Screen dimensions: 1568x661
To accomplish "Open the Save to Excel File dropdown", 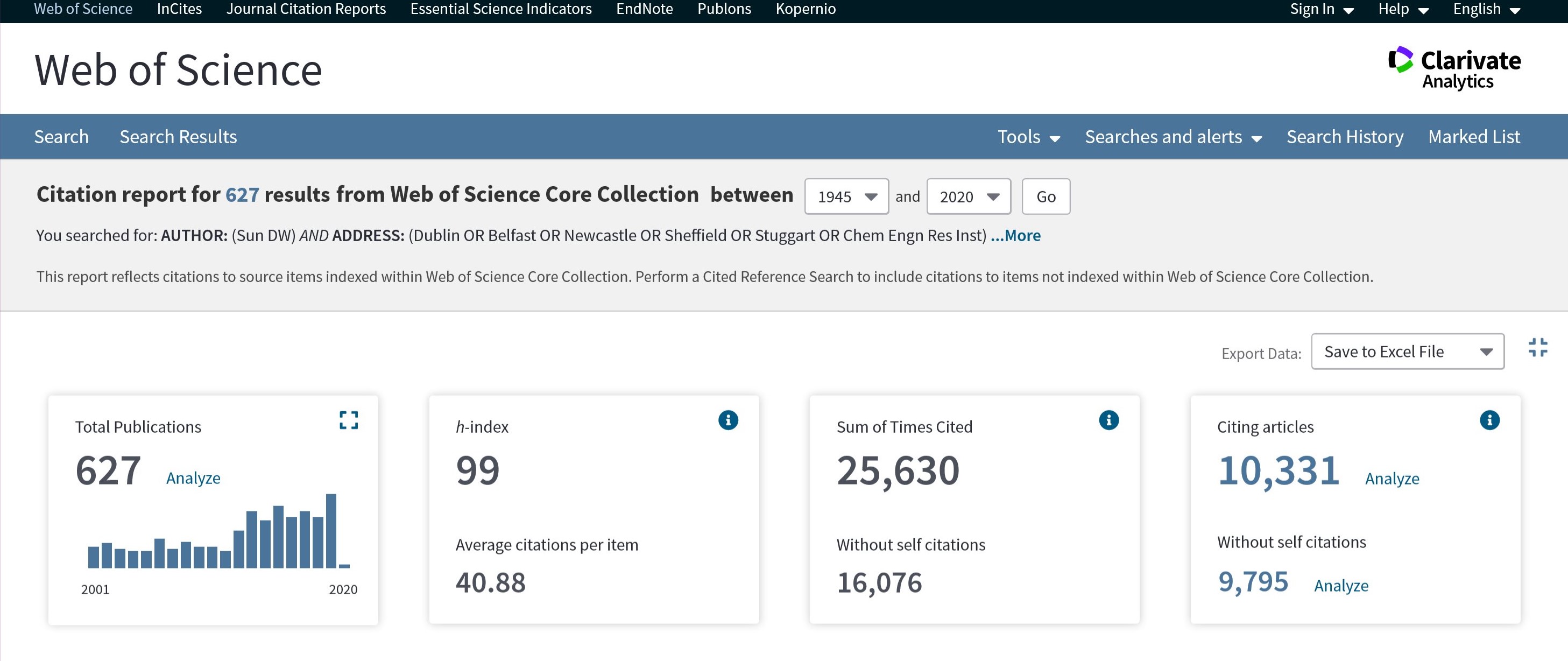I will 1407,351.
